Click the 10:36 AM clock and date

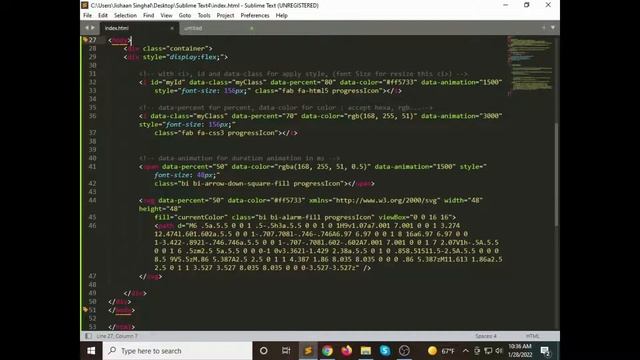[x=520, y=351]
